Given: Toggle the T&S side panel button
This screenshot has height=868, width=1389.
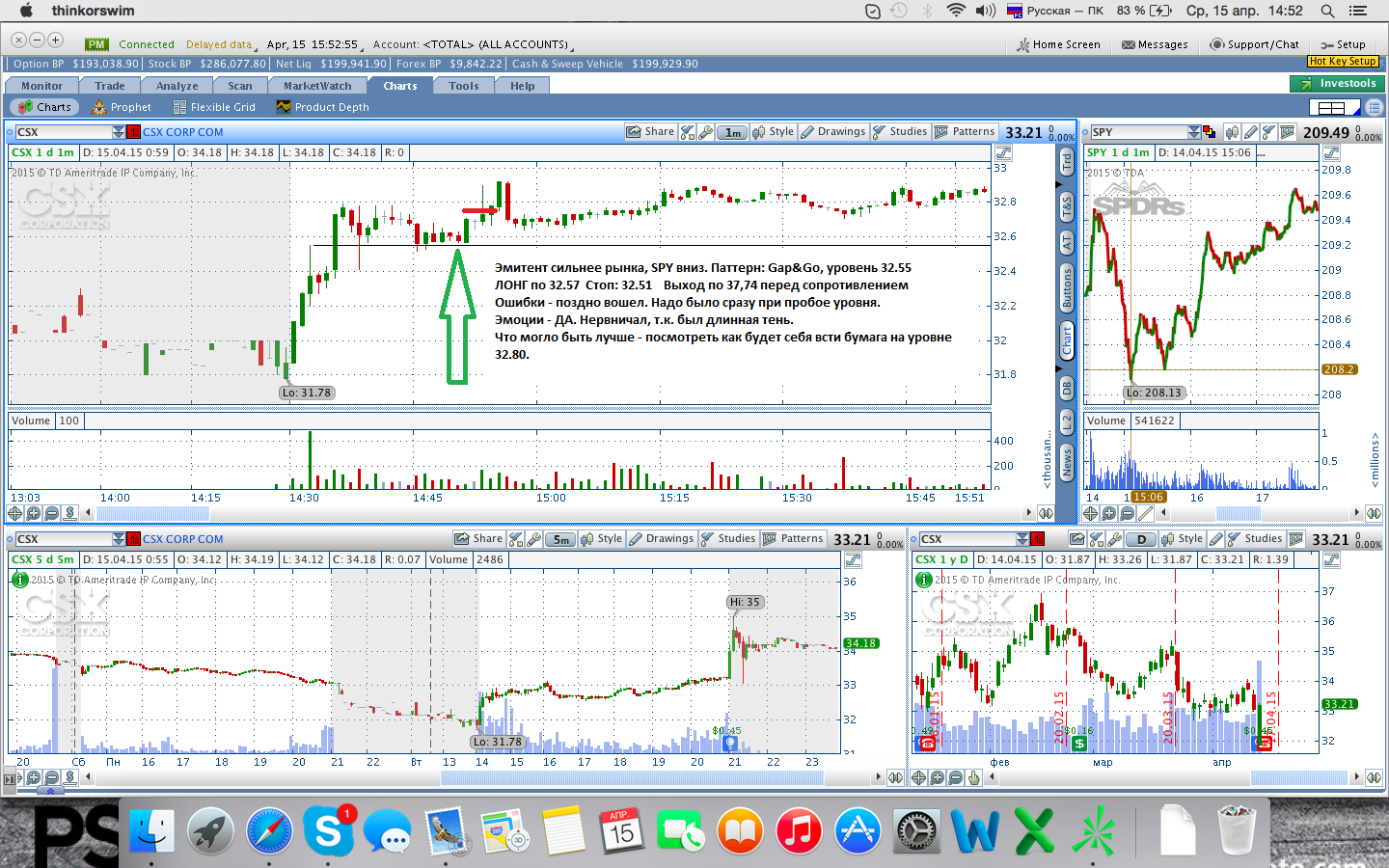Looking at the screenshot, I should click(1067, 205).
